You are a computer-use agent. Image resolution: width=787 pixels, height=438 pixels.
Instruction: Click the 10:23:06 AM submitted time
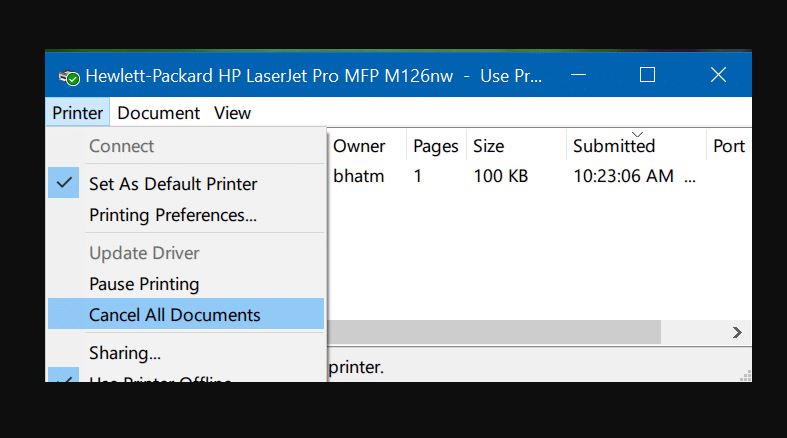pyautogui.click(x=623, y=176)
